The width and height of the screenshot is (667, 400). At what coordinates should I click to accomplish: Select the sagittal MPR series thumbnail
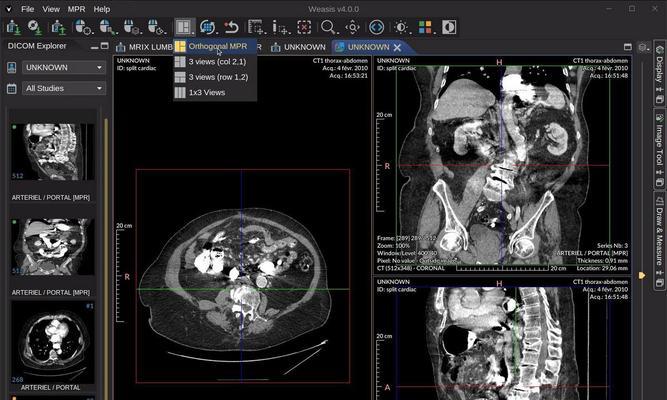[x=52, y=151]
